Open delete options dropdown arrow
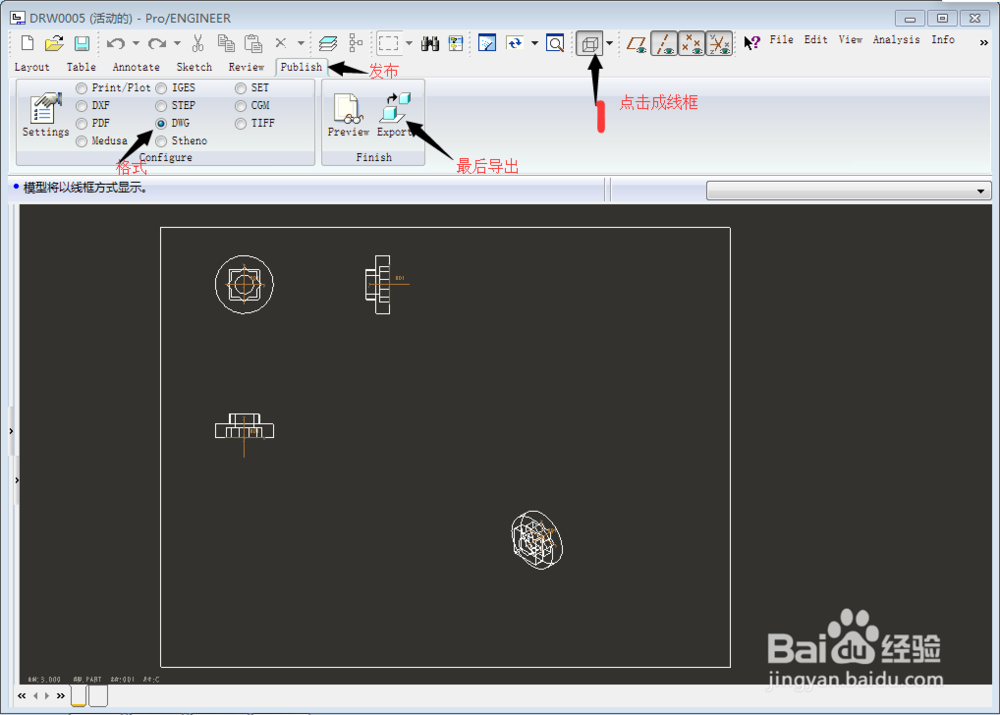 pyautogui.click(x=300, y=43)
